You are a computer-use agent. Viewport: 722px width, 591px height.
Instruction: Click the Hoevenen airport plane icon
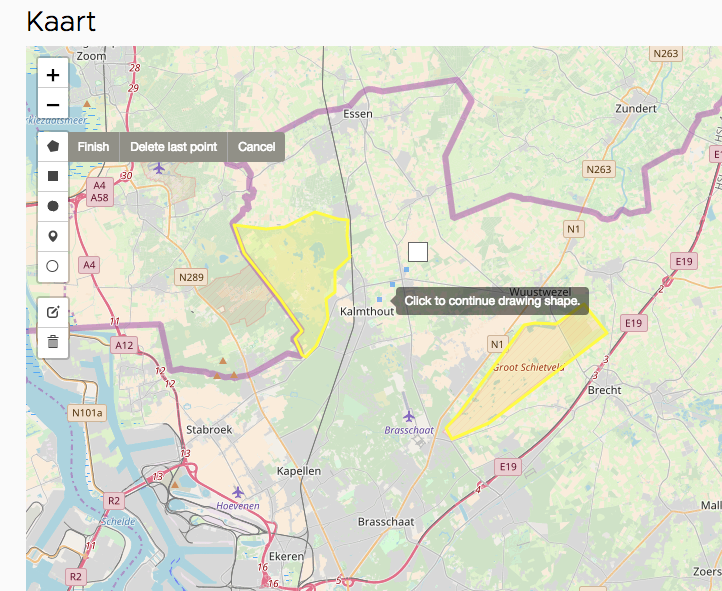coord(238,491)
